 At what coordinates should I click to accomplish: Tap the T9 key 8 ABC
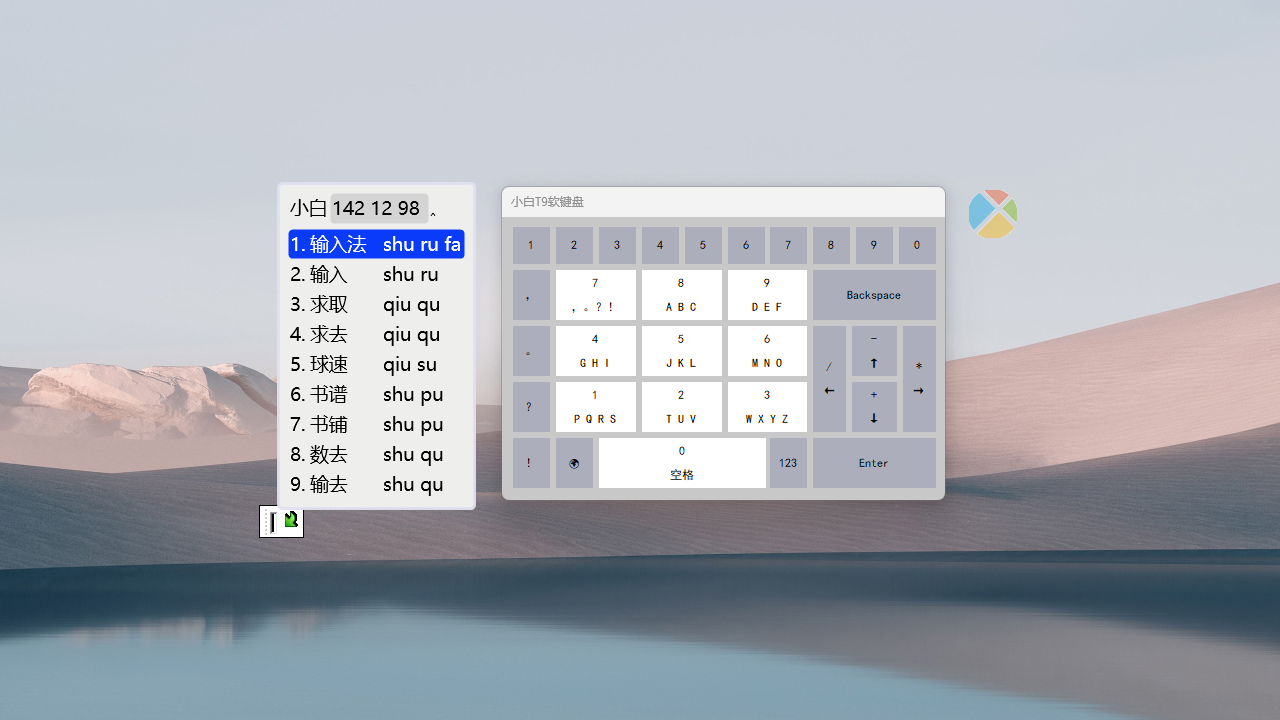681,295
